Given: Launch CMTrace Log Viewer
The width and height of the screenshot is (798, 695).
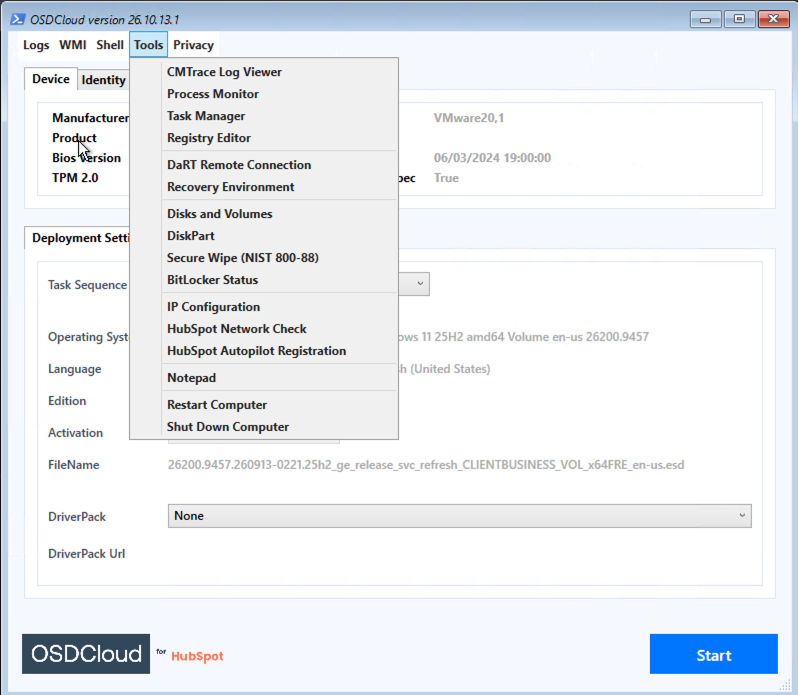Looking at the screenshot, I should tap(279, 72).
